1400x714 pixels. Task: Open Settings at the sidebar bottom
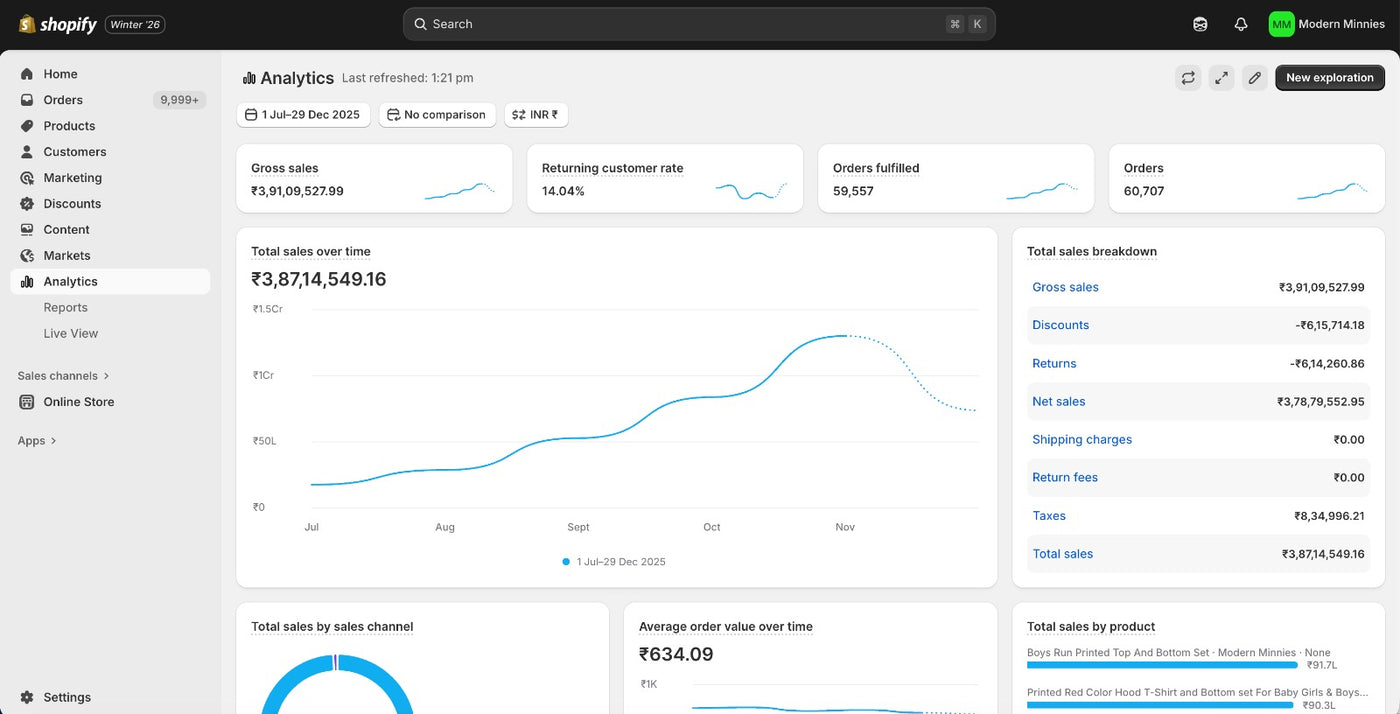110,697
